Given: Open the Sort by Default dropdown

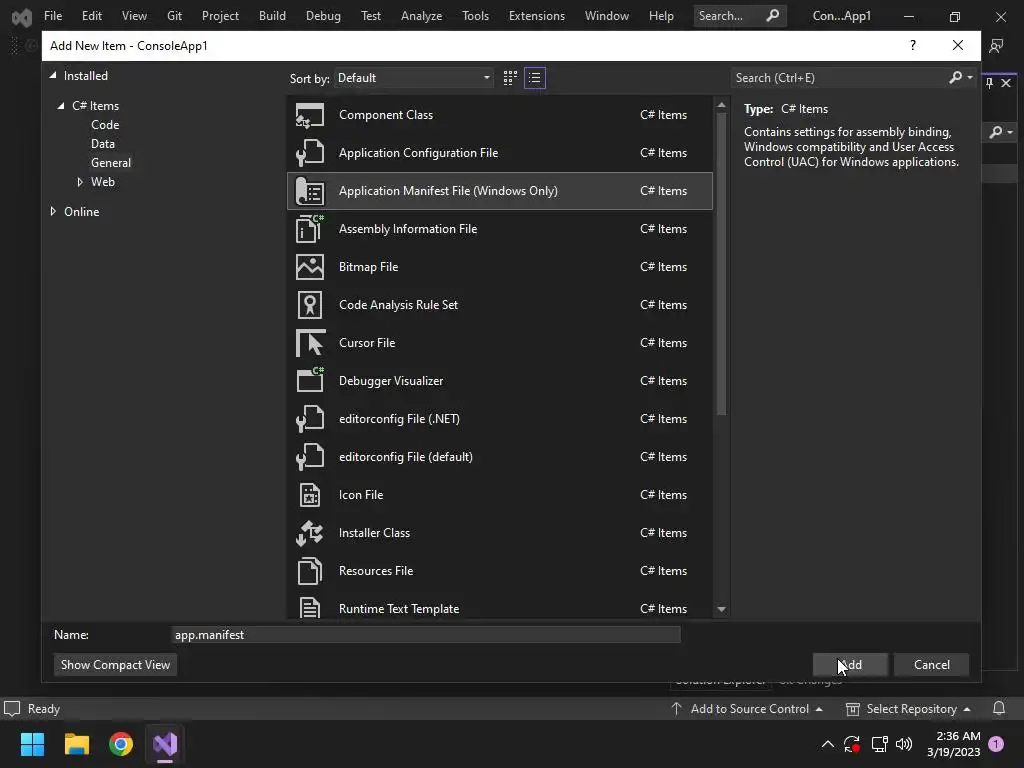Looking at the screenshot, I should 414,78.
